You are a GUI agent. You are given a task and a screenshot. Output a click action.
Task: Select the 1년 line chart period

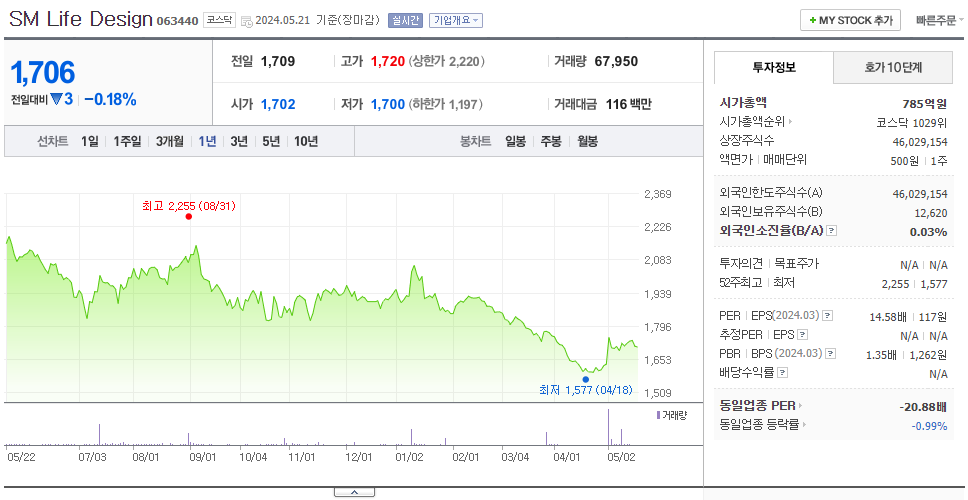[x=207, y=141]
